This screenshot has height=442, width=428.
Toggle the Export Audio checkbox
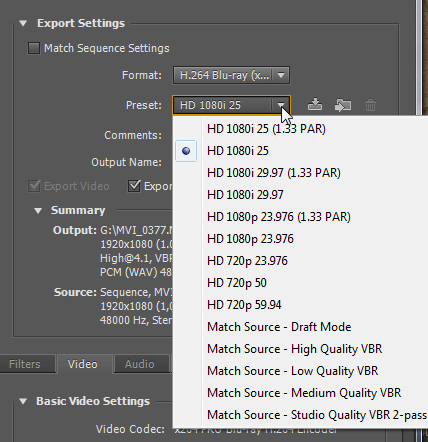click(x=134, y=186)
